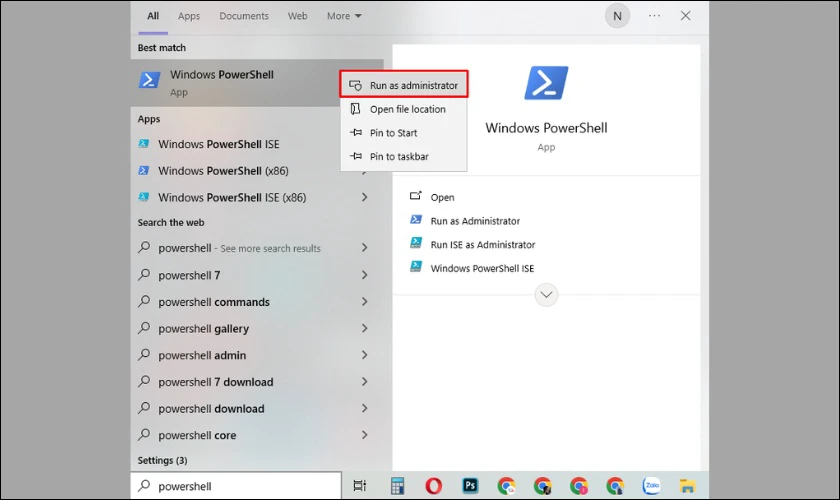Screen dimensions: 840x500
Task: Click large PowerShell logo in preview pane
Action: (546, 83)
